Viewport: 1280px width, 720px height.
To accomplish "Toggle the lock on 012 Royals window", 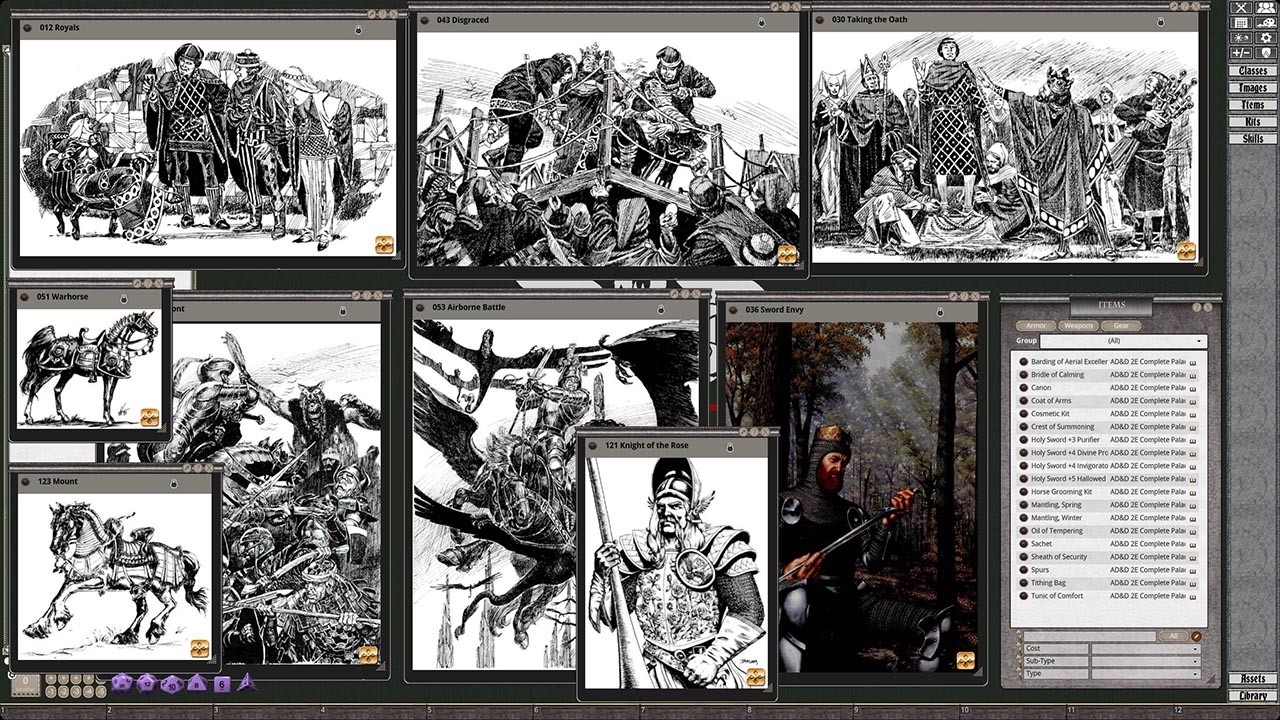I will point(358,30).
